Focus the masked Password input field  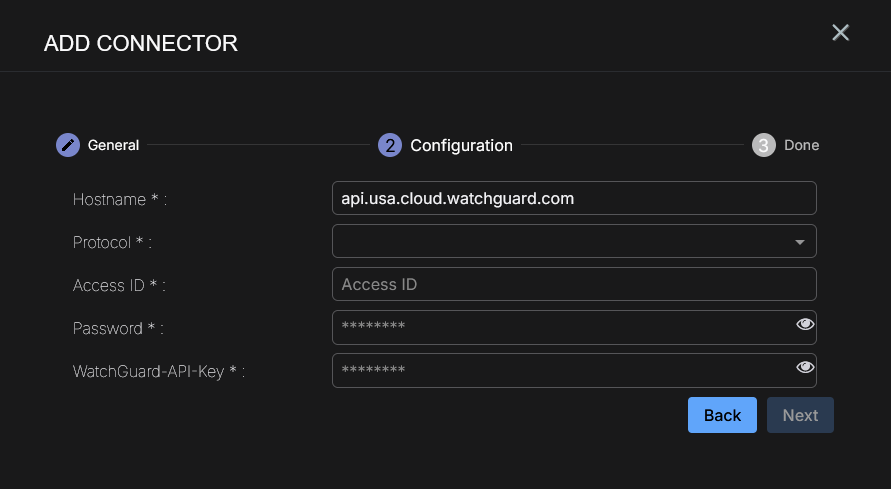(x=560, y=327)
